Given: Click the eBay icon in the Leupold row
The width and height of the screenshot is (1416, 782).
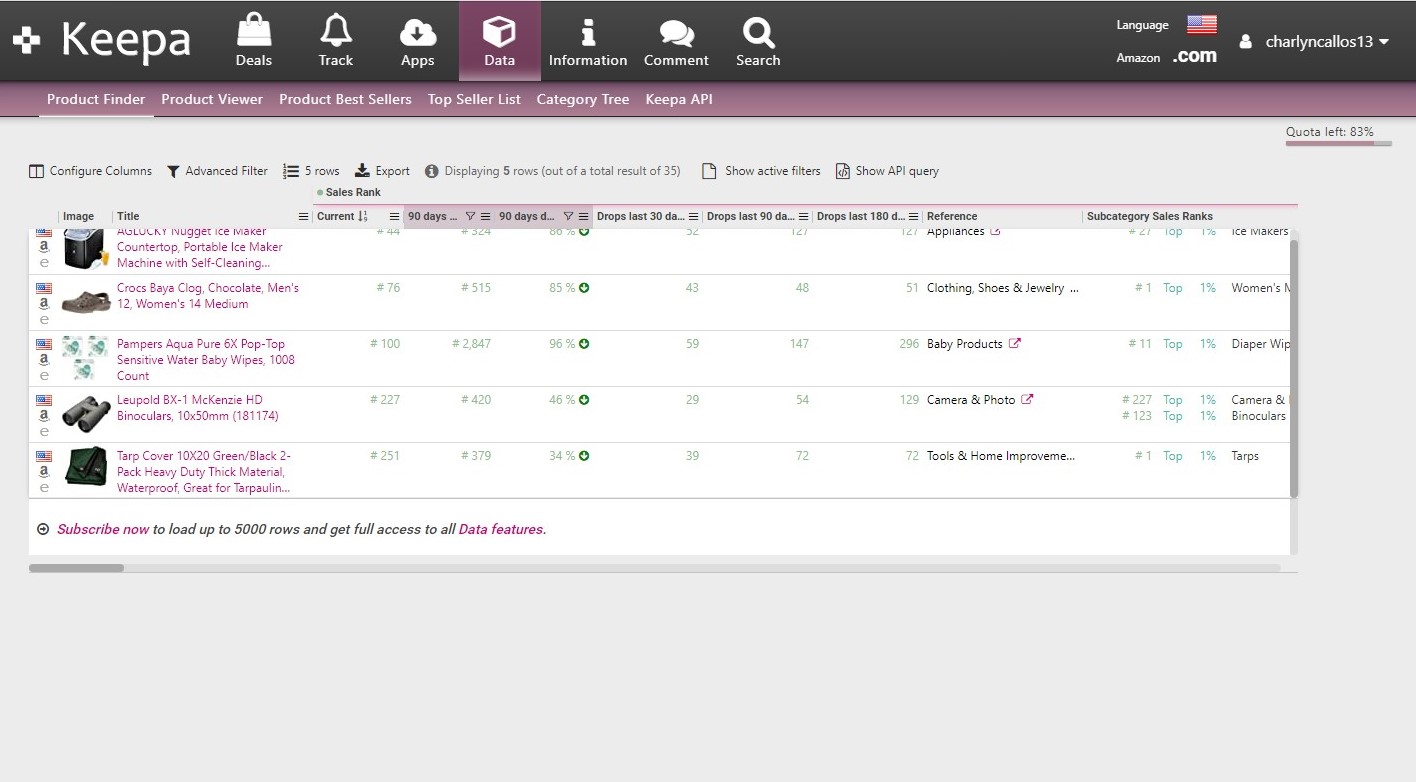Looking at the screenshot, I should pyautogui.click(x=44, y=432).
